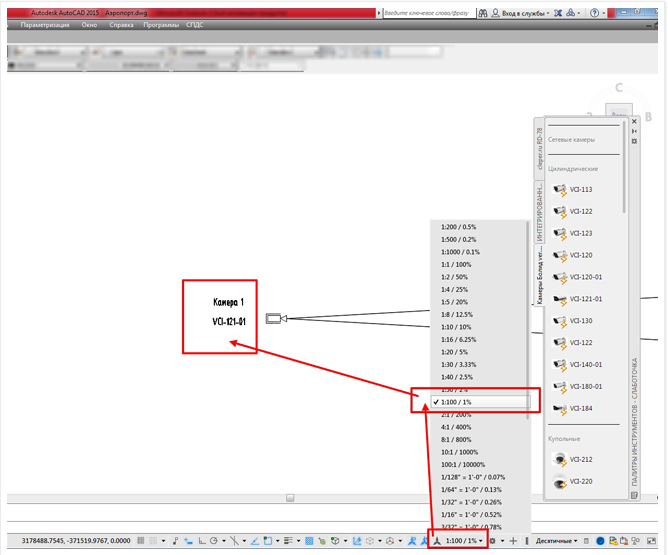Toggle ortho mode in status bar

[202, 541]
